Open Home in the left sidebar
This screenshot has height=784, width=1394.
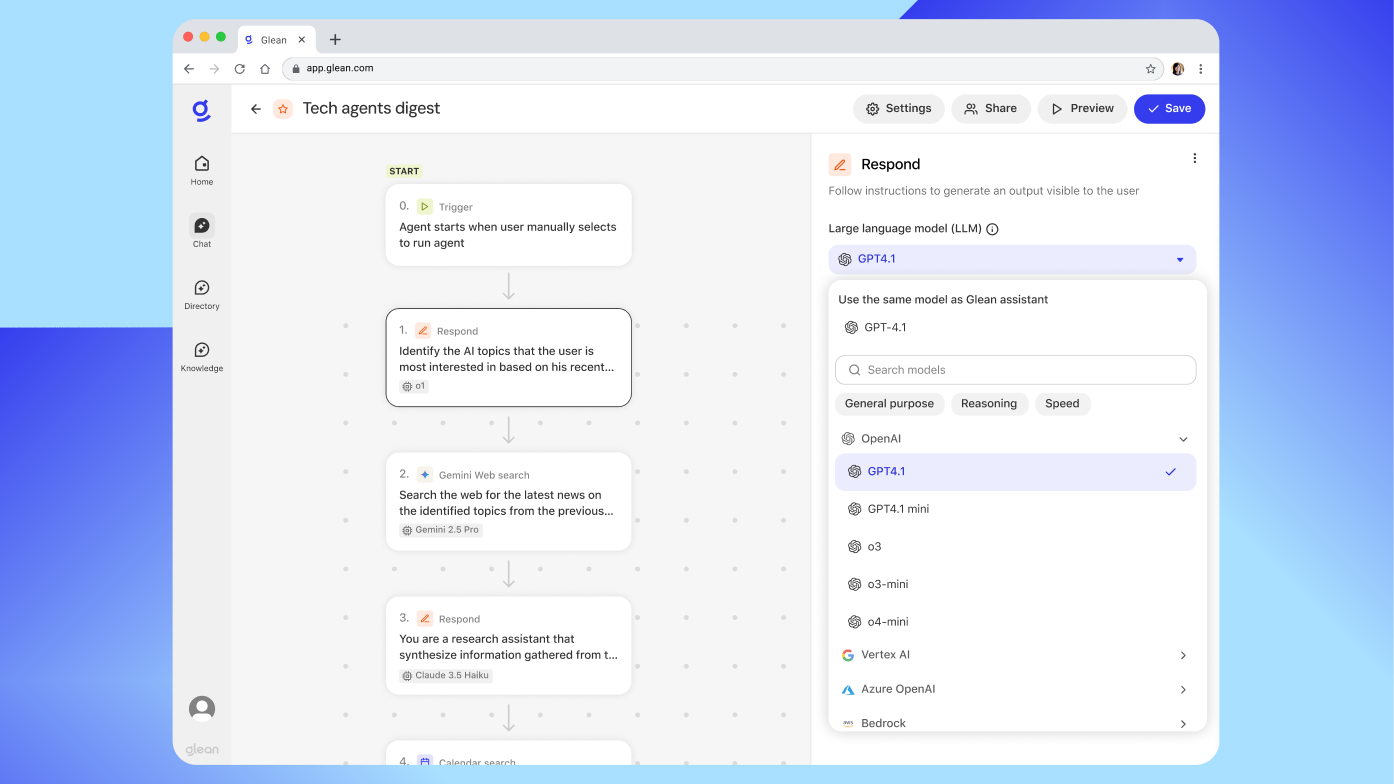point(202,170)
